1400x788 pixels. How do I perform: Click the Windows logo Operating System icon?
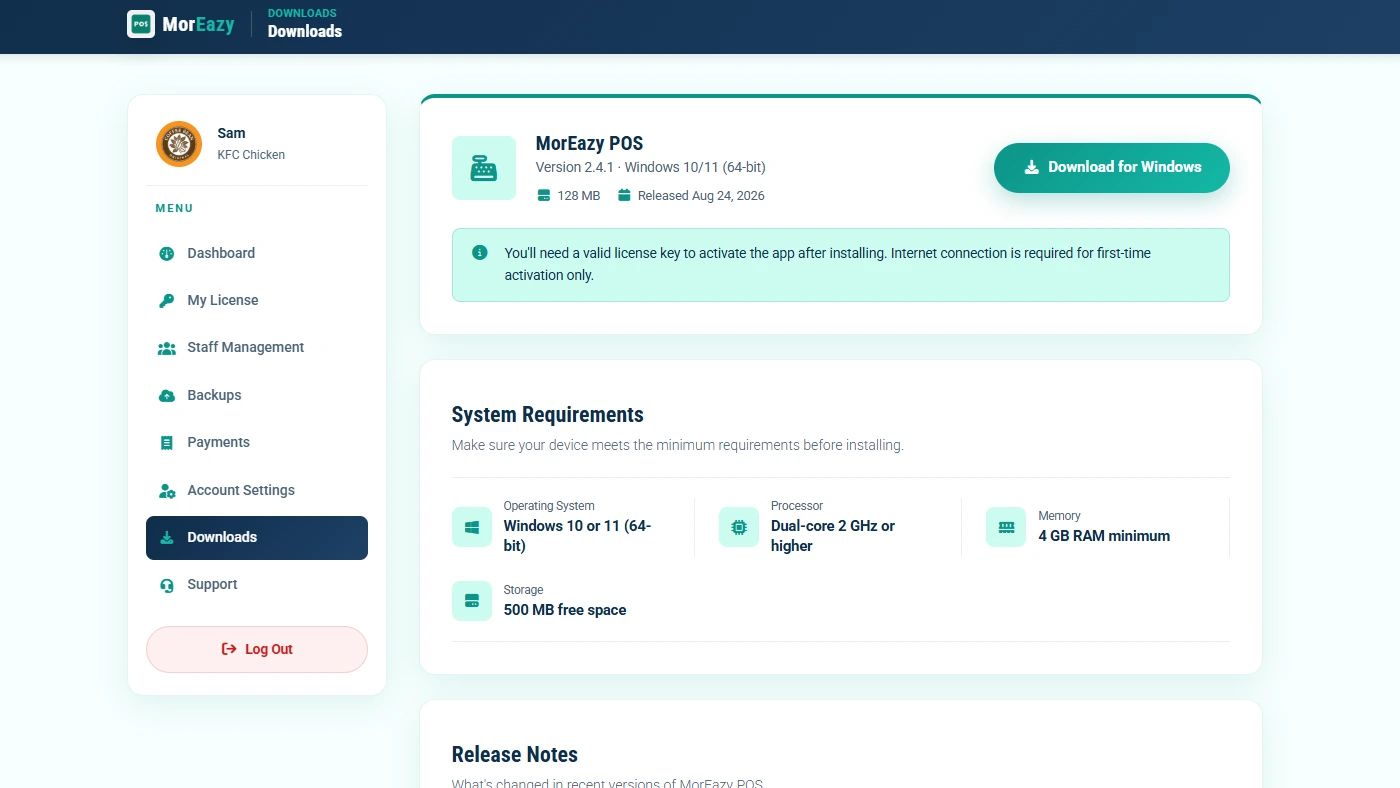click(x=472, y=527)
